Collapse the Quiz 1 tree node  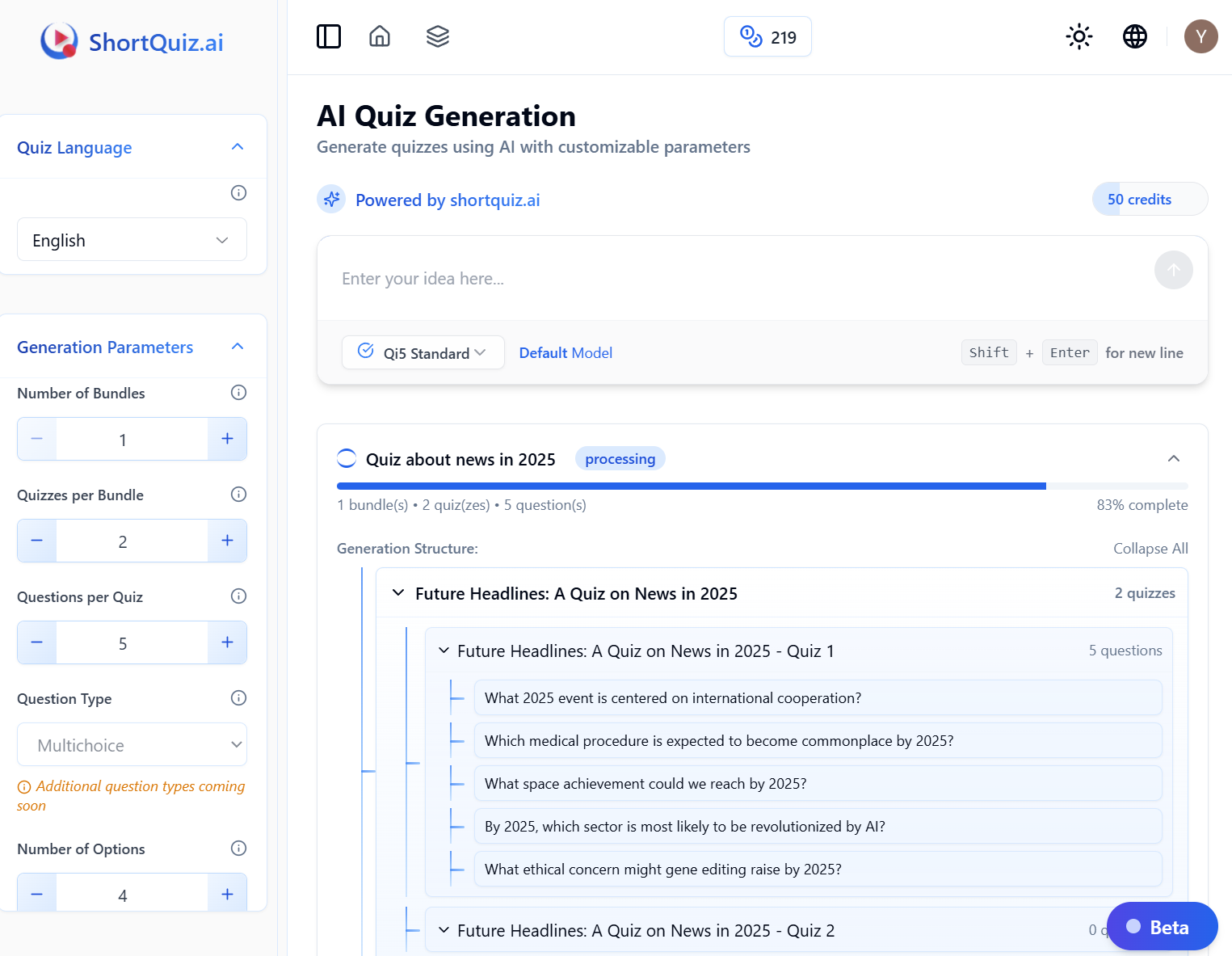tap(444, 651)
